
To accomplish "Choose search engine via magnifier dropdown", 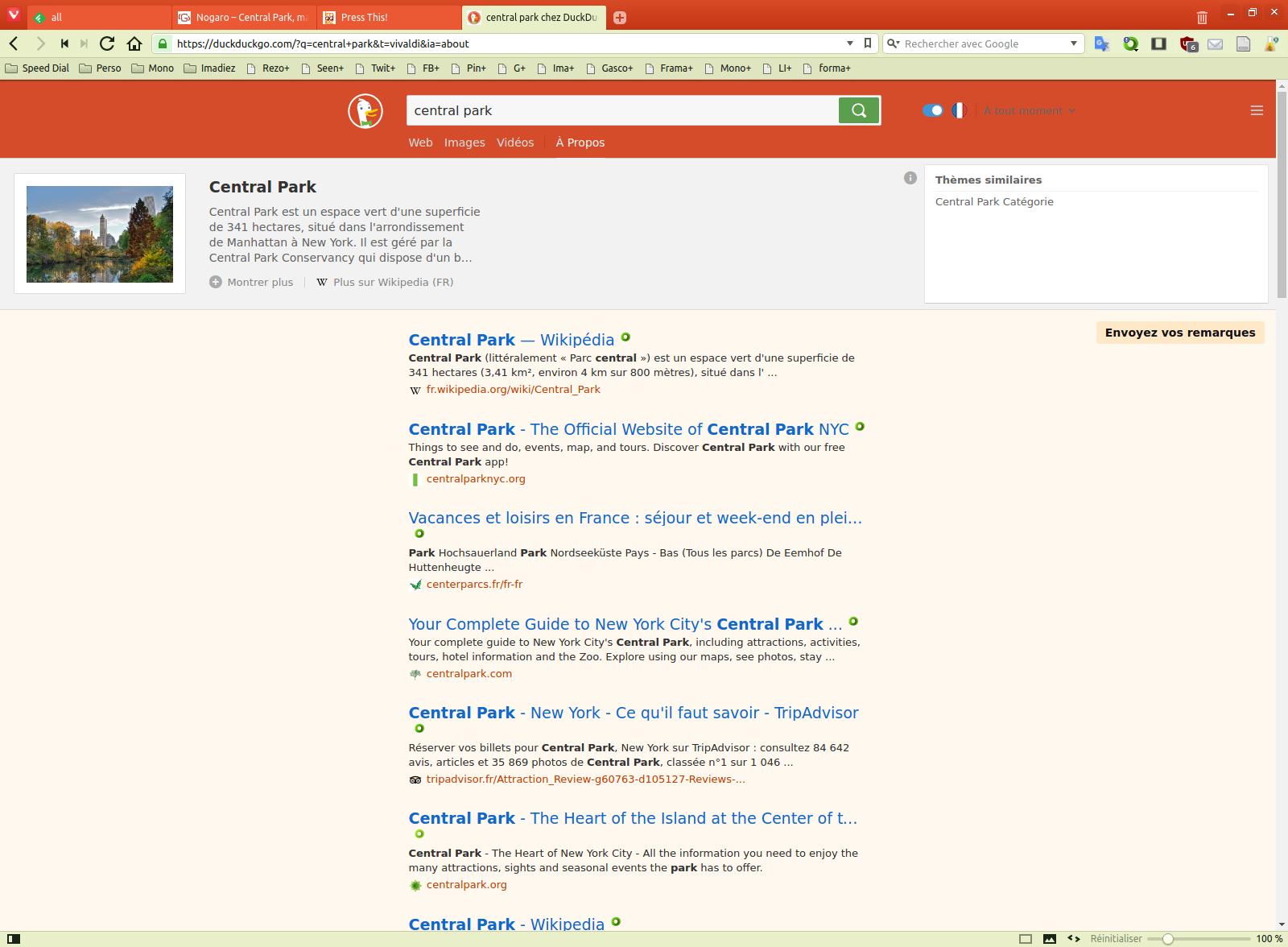I will click(894, 43).
